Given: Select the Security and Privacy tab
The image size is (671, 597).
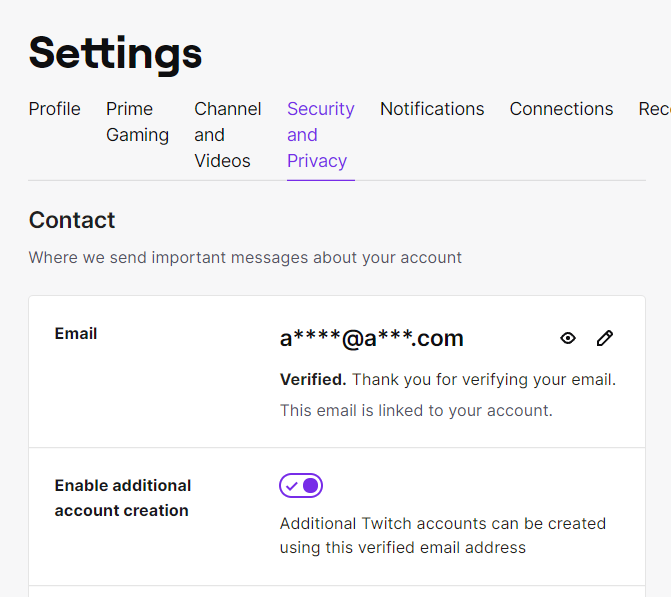Looking at the screenshot, I should tap(321, 135).
